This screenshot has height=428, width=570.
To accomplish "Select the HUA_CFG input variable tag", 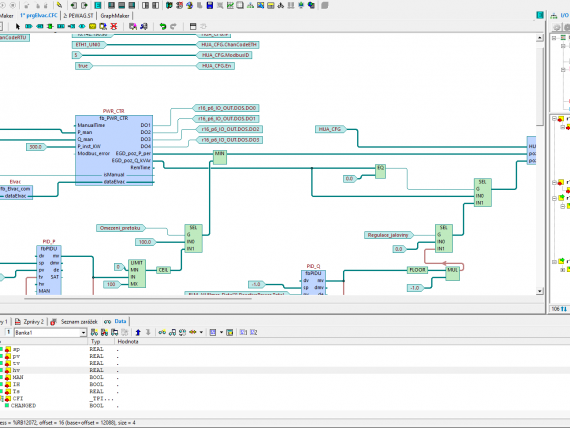I will pos(330,129).
